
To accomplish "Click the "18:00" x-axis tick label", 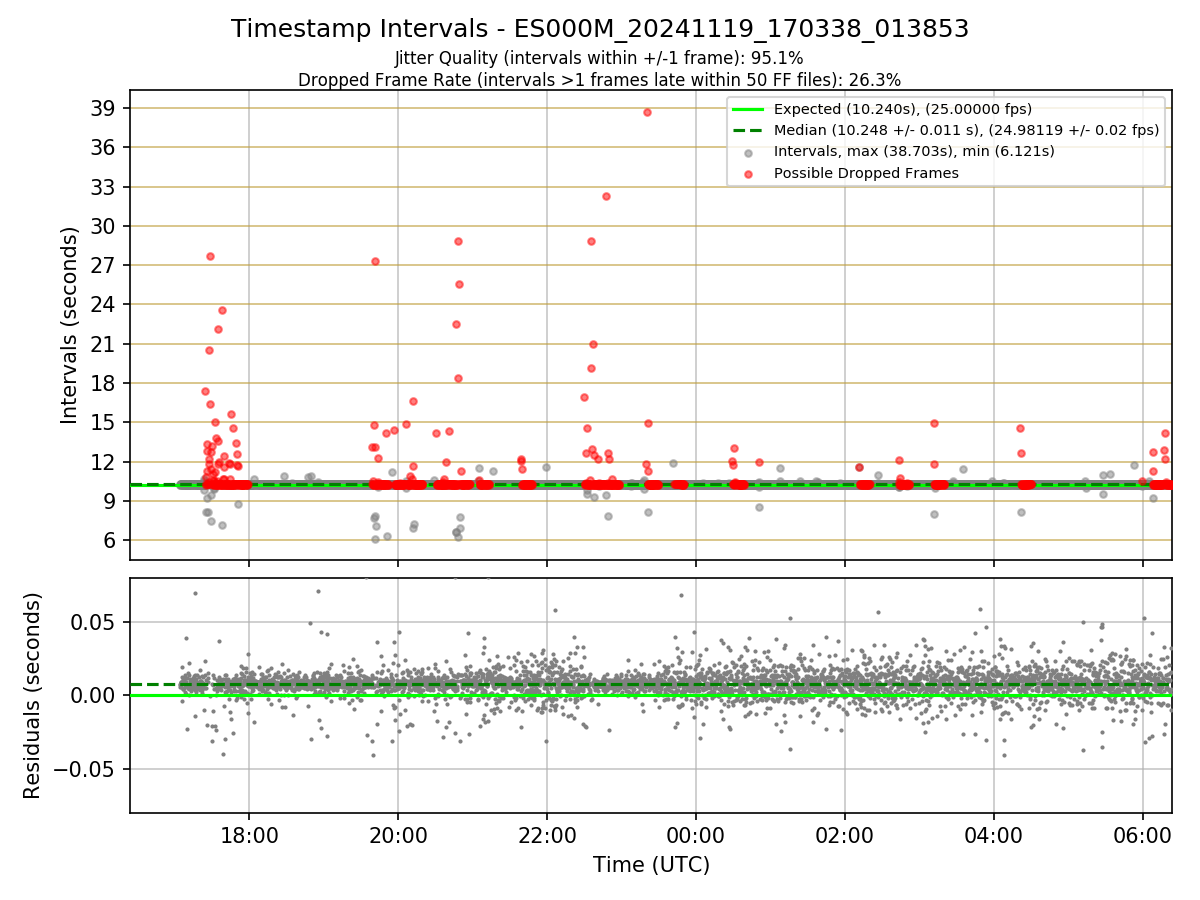I will [249, 835].
